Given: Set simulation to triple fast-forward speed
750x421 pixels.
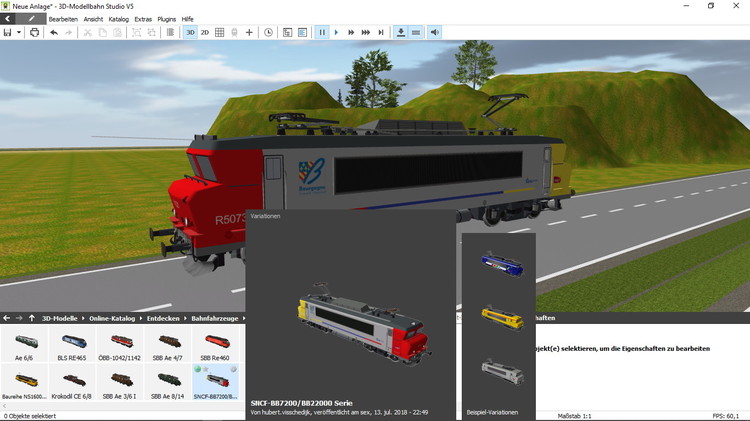Looking at the screenshot, I should pos(366,33).
